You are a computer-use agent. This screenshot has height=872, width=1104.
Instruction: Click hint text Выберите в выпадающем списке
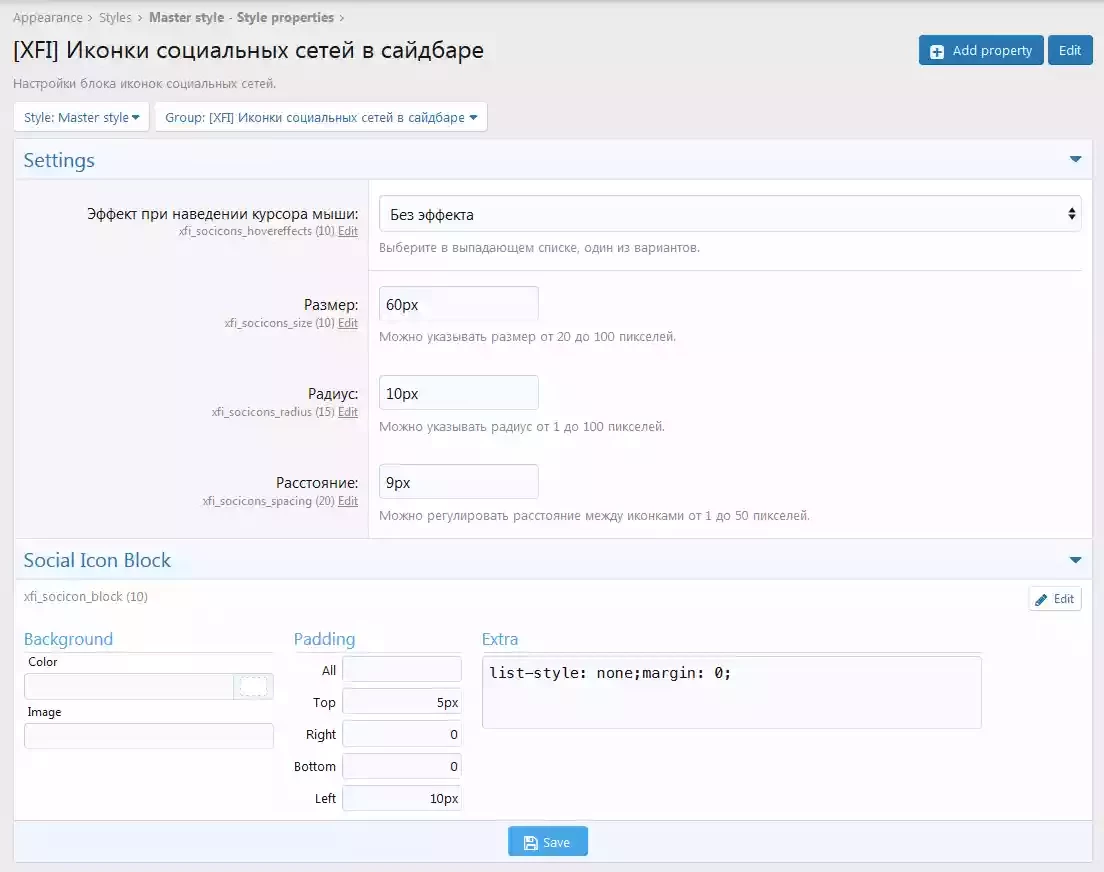pos(539,247)
